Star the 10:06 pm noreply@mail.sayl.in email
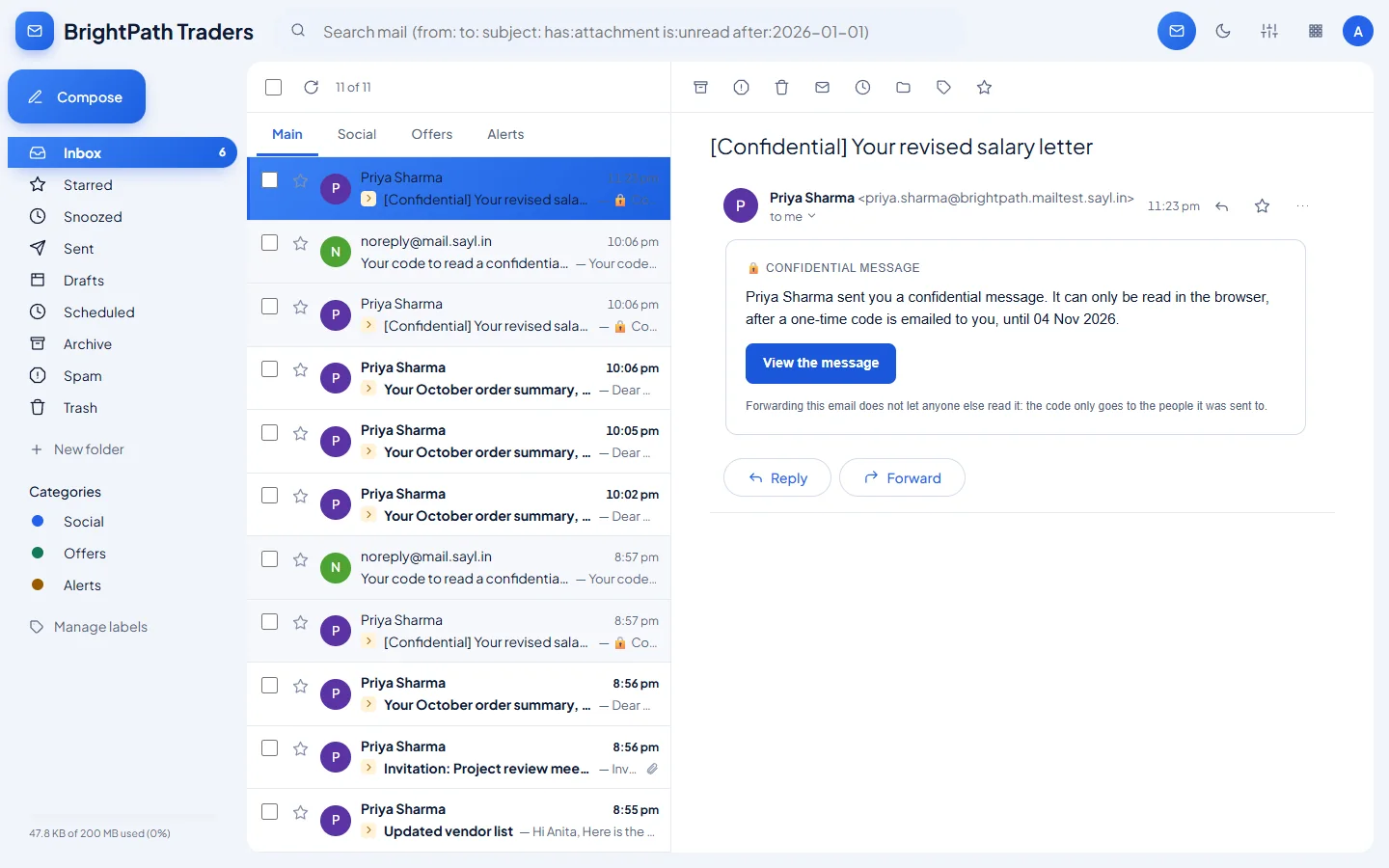 [x=301, y=243]
